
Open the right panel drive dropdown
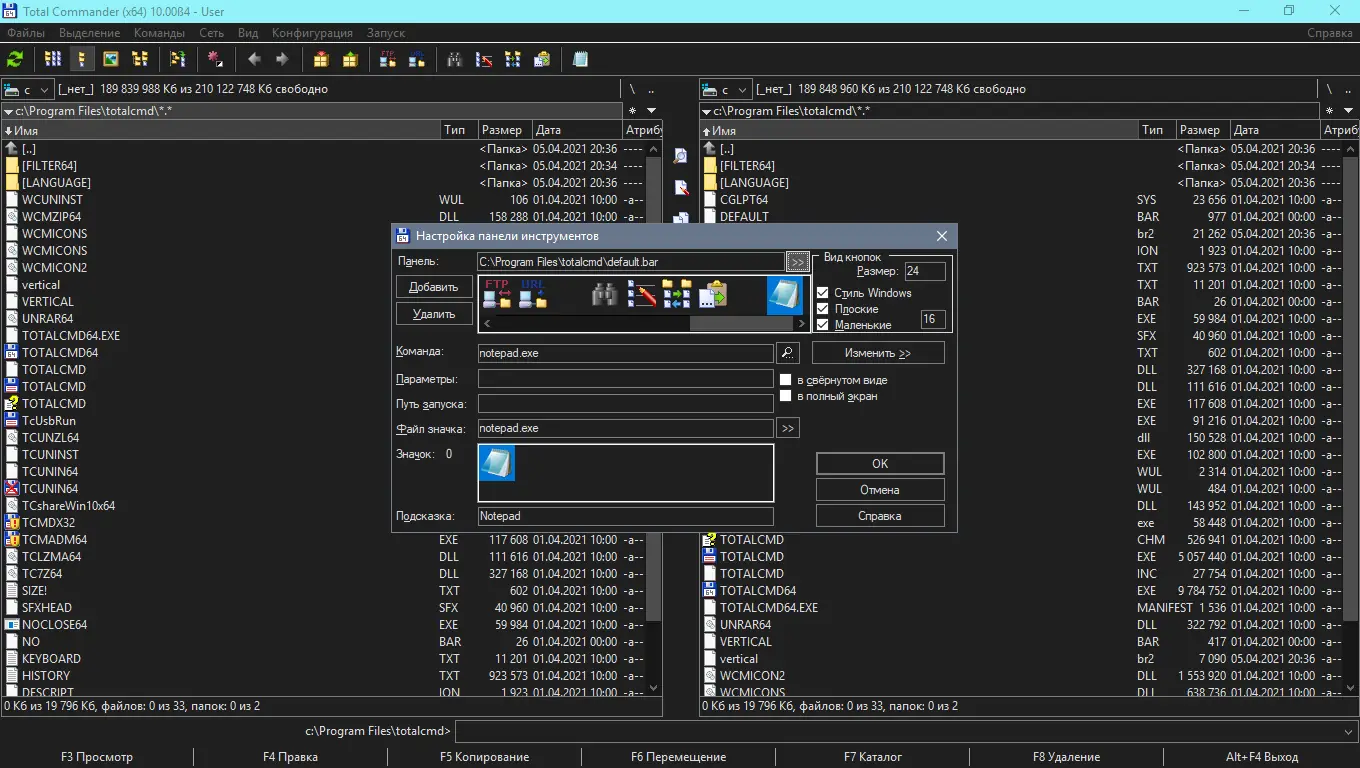[727, 90]
